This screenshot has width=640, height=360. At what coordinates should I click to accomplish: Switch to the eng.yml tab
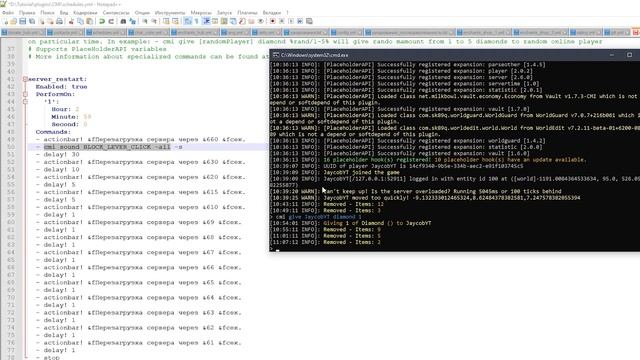pyautogui.click(x=235, y=32)
